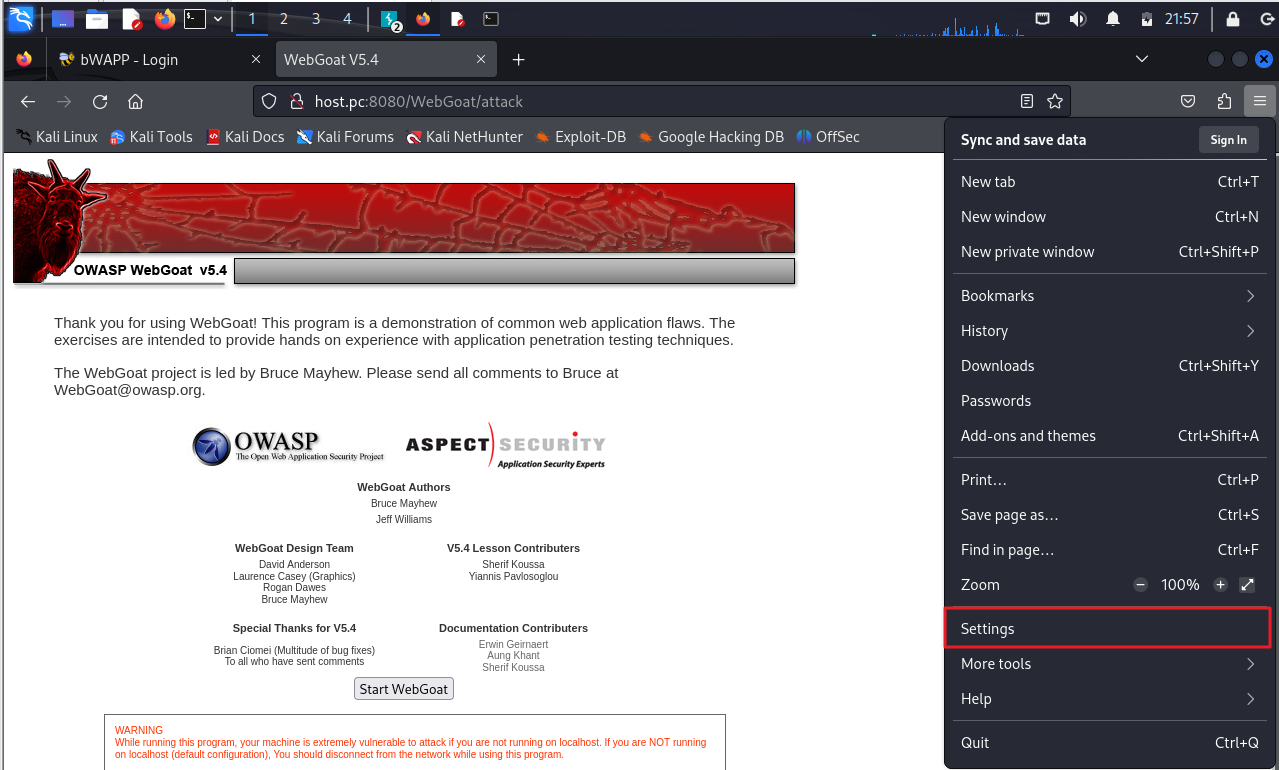Click the insecure connection padlock icon
The image size is (1279, 770).
coord(295,101)
